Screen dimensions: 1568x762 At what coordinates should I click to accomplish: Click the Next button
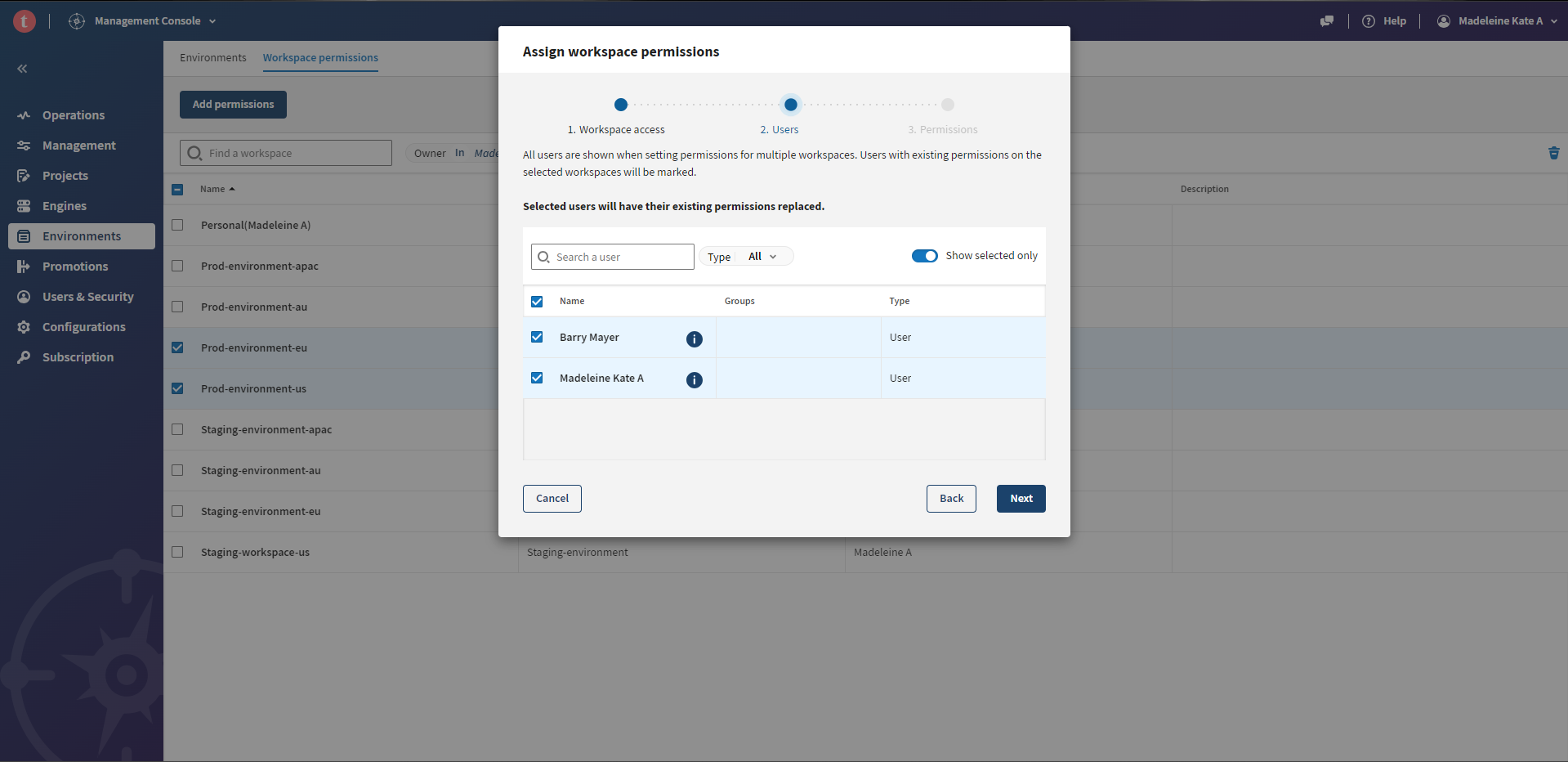tap(1021, 499)
